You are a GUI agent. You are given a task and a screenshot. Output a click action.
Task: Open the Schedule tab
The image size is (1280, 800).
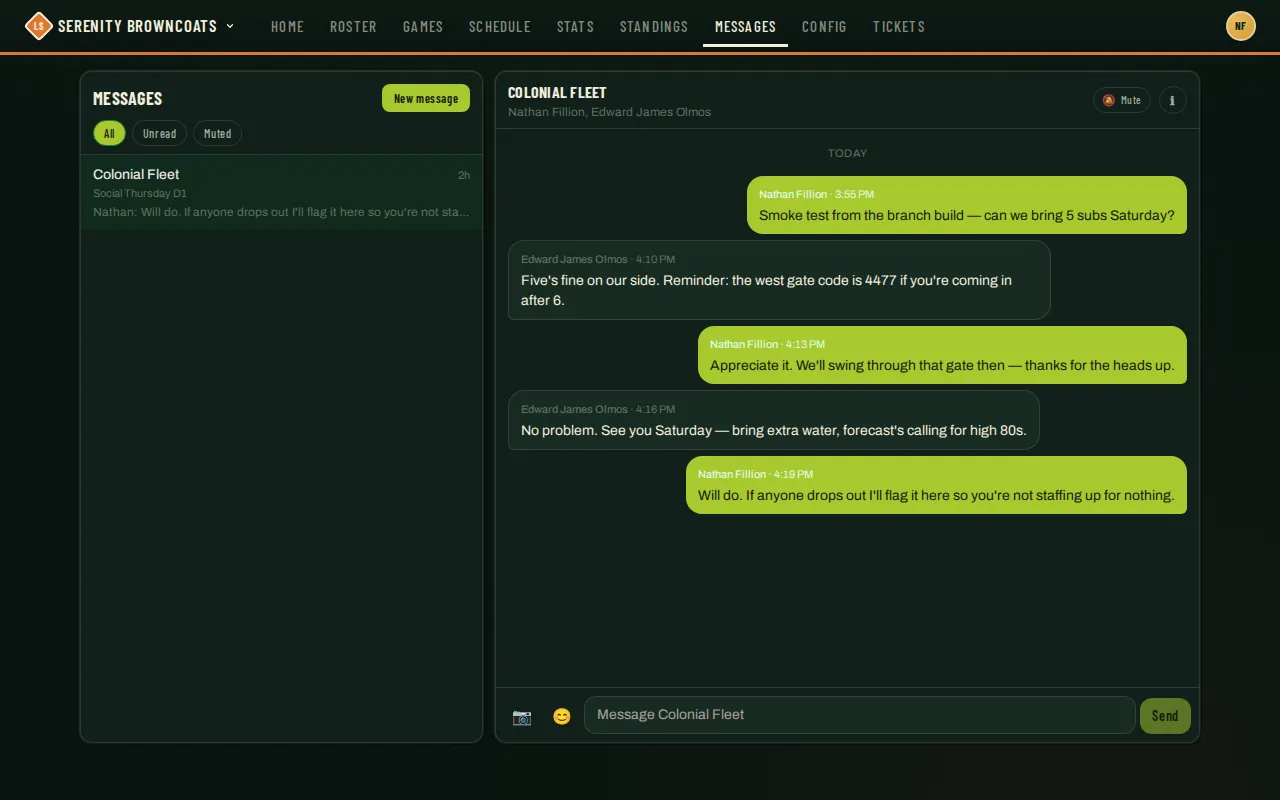click(500, 26)
